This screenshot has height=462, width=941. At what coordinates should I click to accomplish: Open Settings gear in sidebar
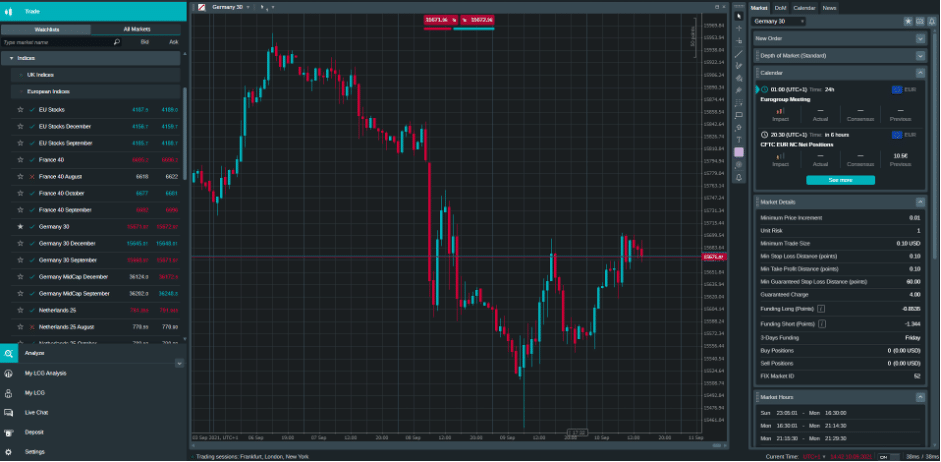pyautogui.click(x=9, y=452)
